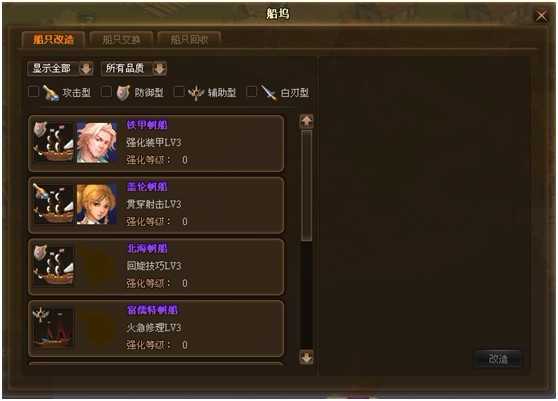
Task: Click the 铁甲 ship icon in first row
Action: pyautogui.click(x=53, y=142)
